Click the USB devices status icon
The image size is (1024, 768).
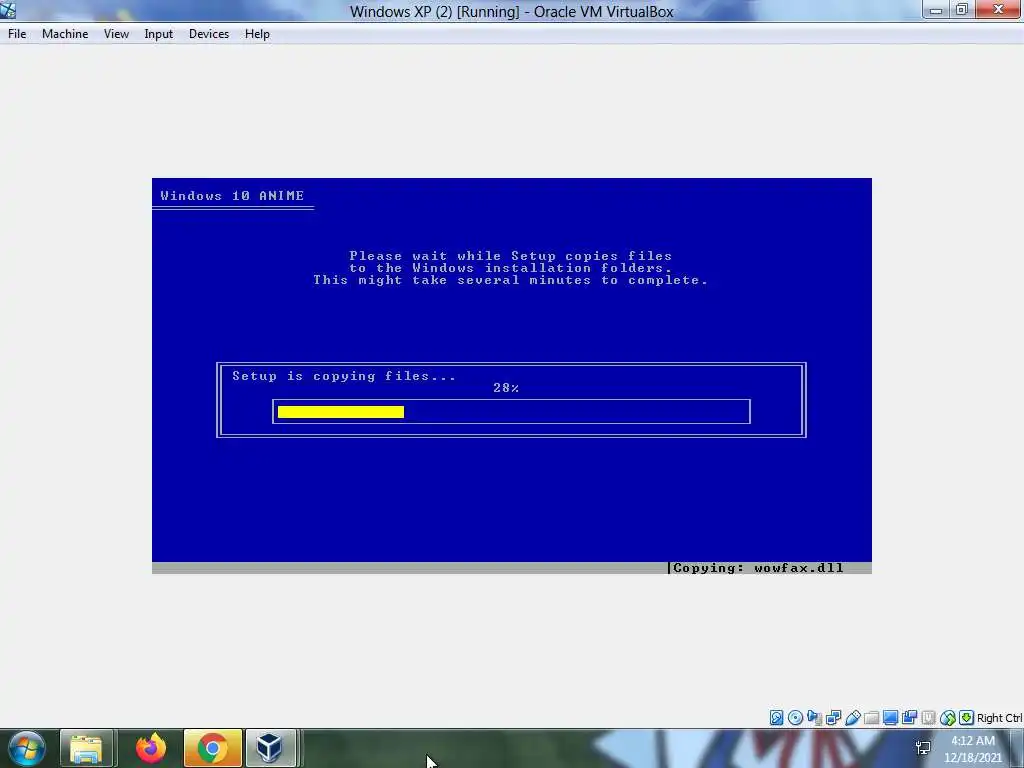853,718
